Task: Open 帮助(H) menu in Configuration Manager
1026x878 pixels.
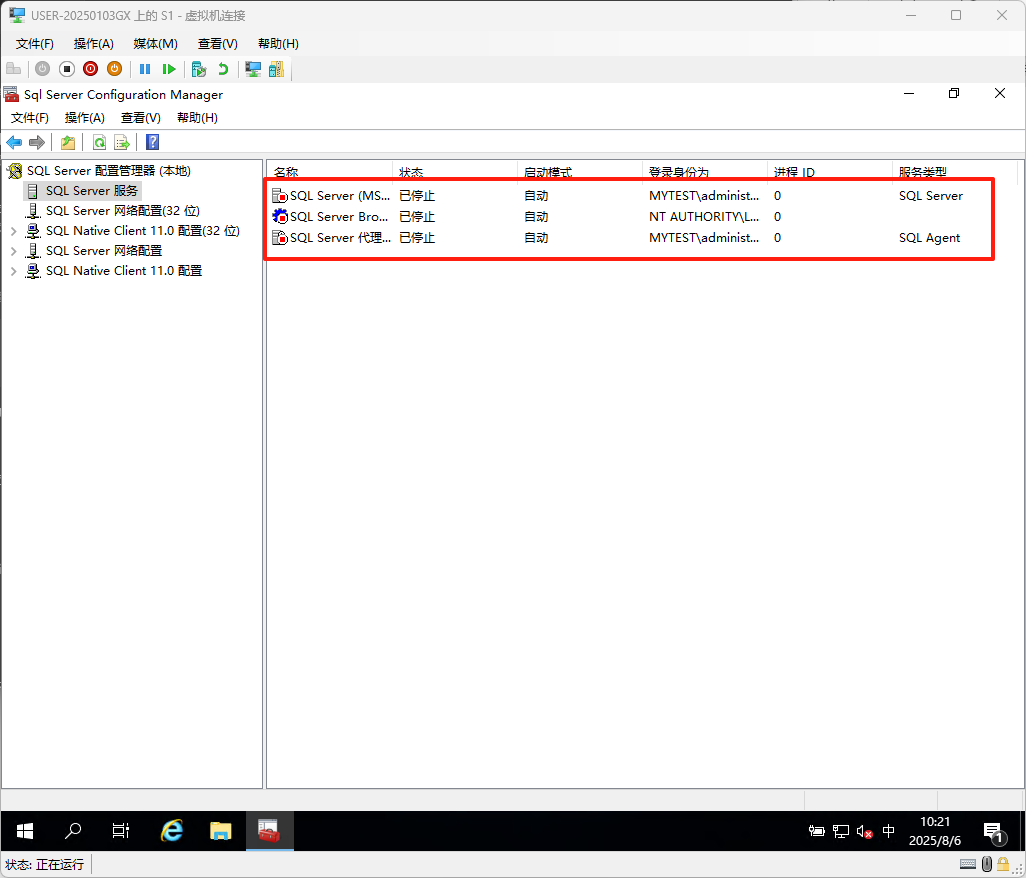Action: click(197, 118)
